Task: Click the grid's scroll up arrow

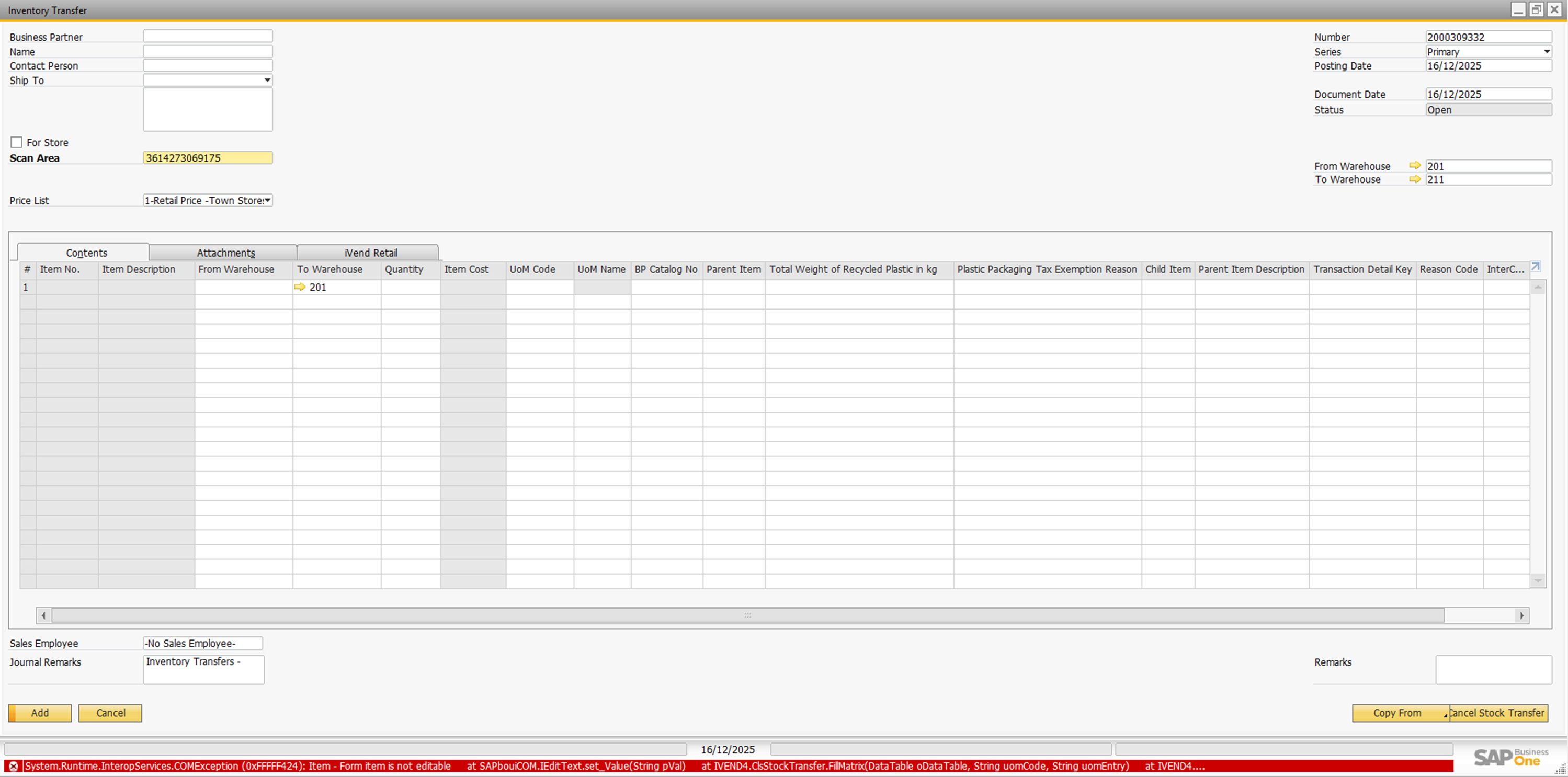Action: [1538, 287]
